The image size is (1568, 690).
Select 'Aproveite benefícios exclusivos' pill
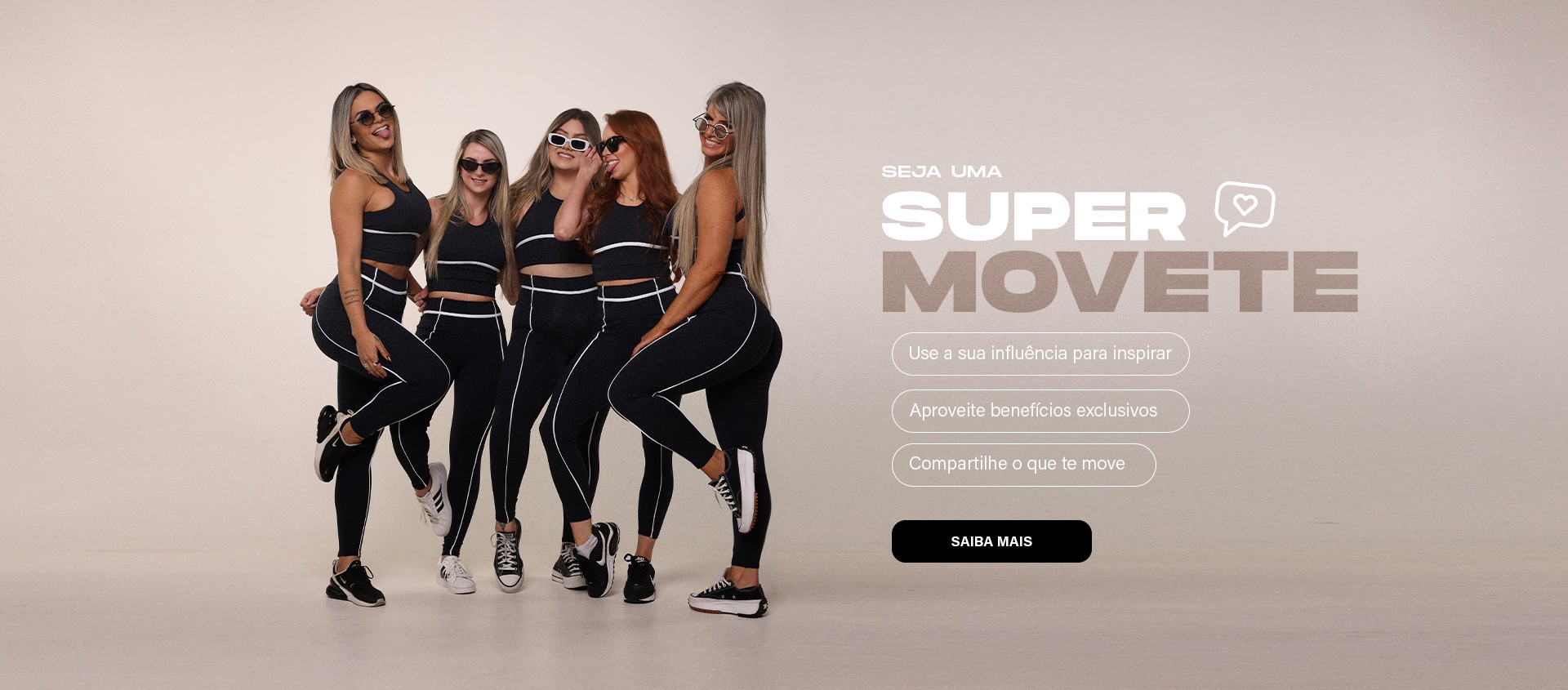coord(1040,411)
